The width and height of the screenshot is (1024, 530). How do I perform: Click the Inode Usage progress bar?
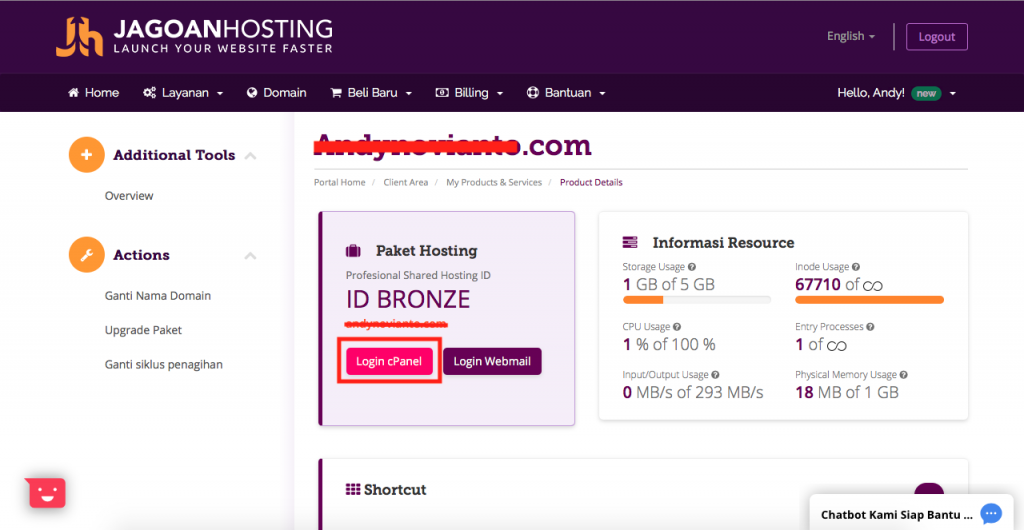click(x=869, y=300)
